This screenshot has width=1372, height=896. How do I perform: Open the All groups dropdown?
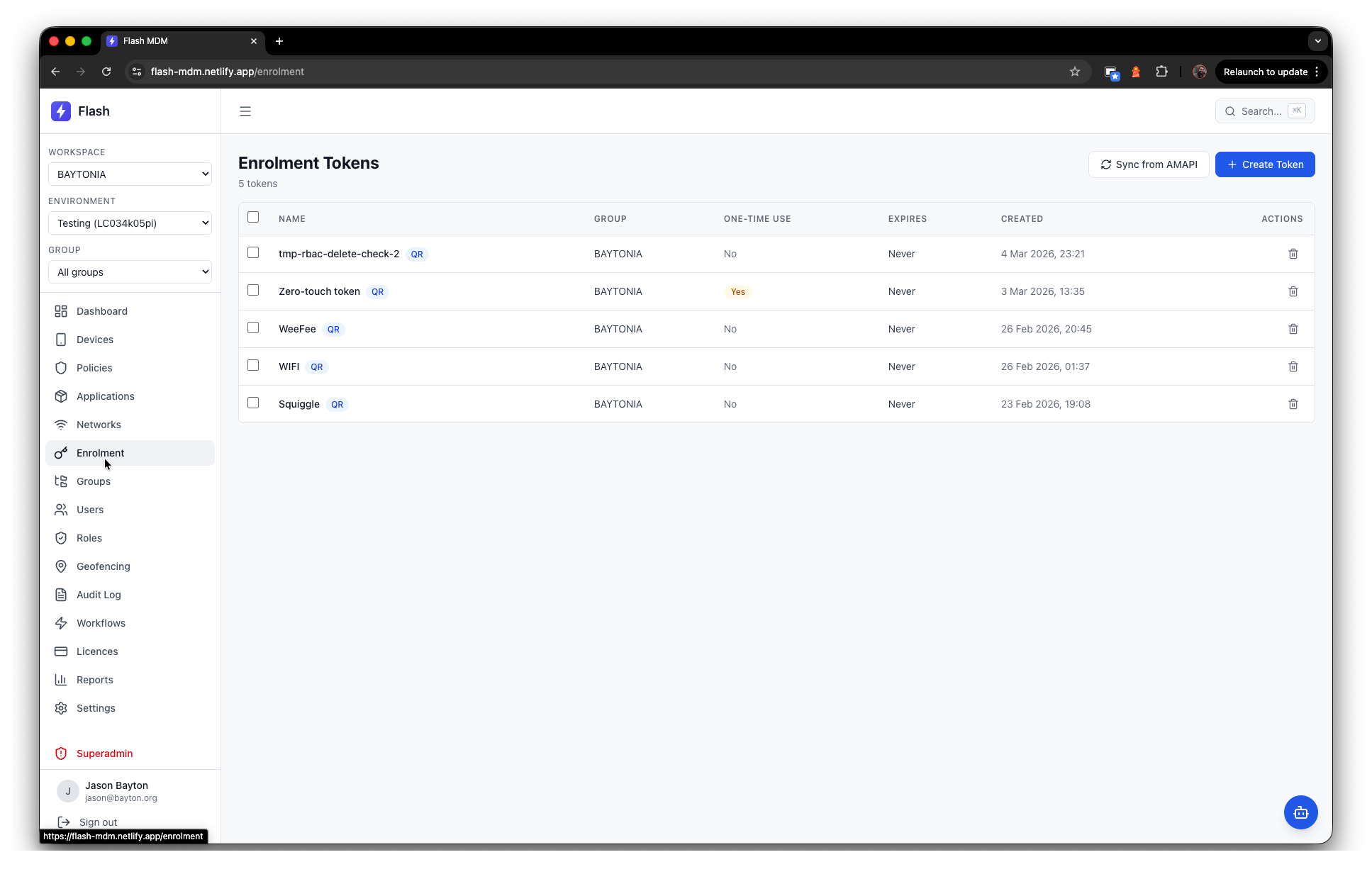[x=130, y=272]
